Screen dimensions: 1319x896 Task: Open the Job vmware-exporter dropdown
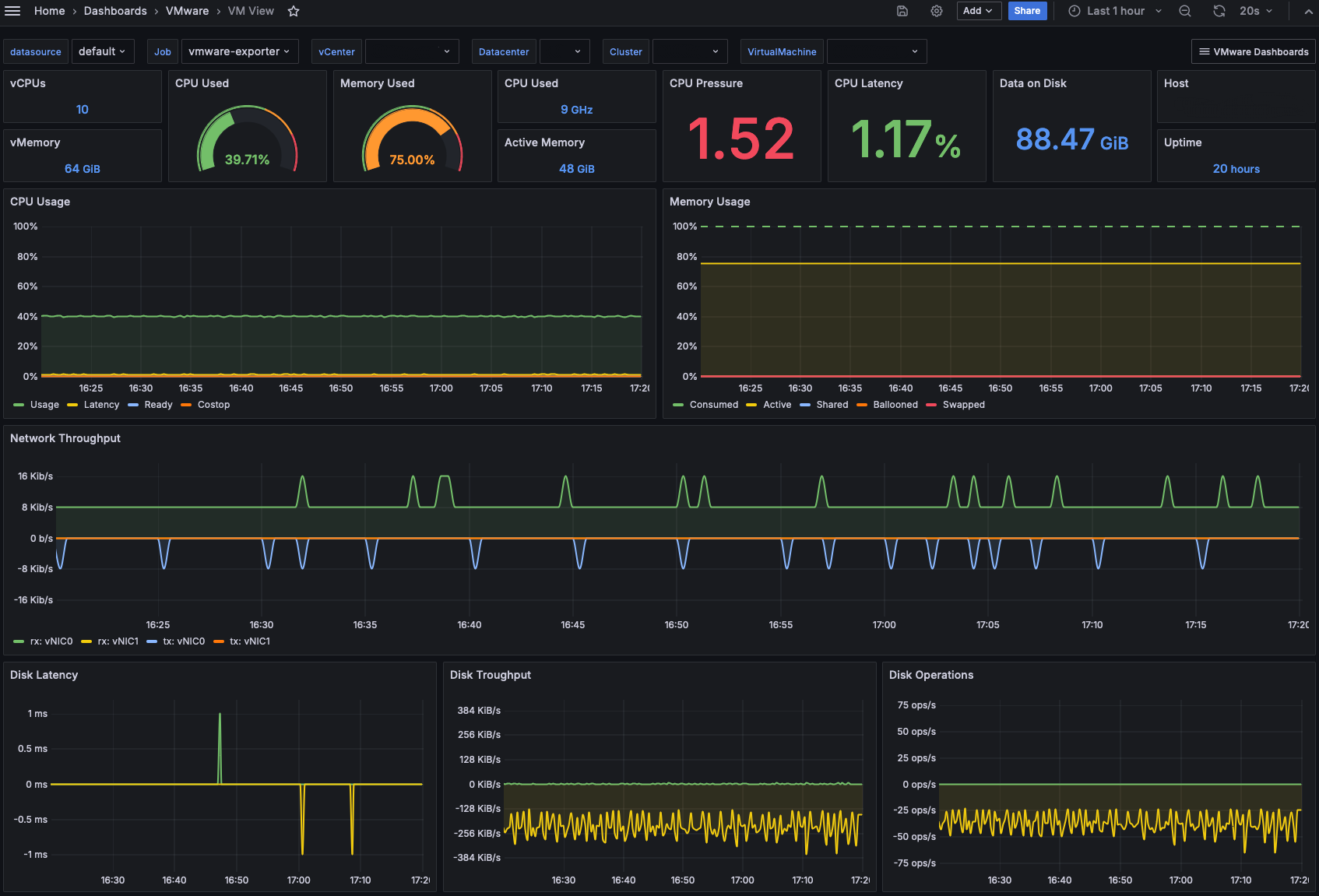[239, 51]
